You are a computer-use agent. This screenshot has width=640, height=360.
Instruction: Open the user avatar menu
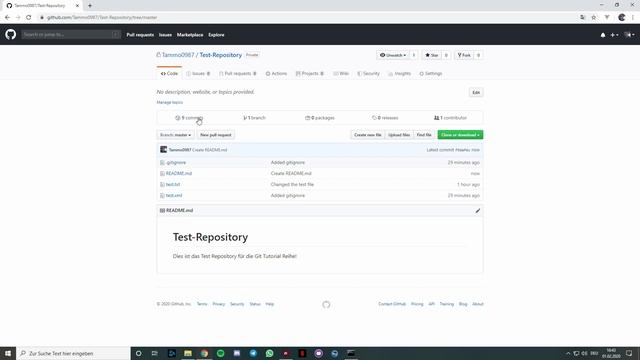(629, 35)
